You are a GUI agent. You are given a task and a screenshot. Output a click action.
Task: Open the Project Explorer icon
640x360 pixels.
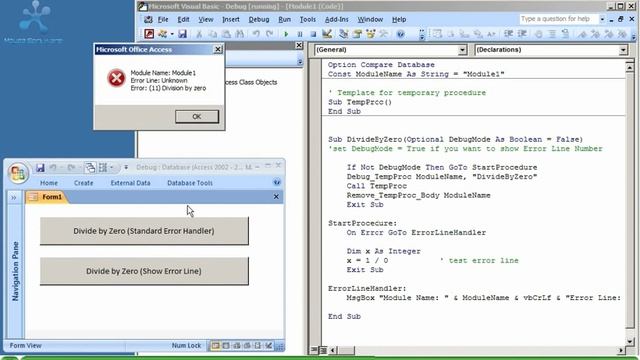pyautogui.click(x=343, y=34)
